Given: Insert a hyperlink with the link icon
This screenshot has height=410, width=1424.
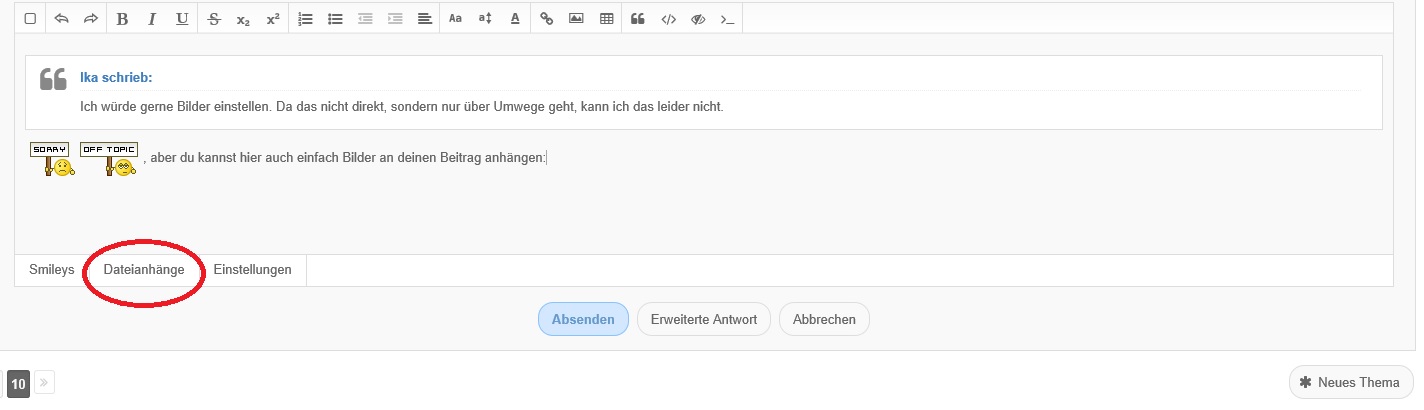Looking at the screenshot, I should coord(546,19).
